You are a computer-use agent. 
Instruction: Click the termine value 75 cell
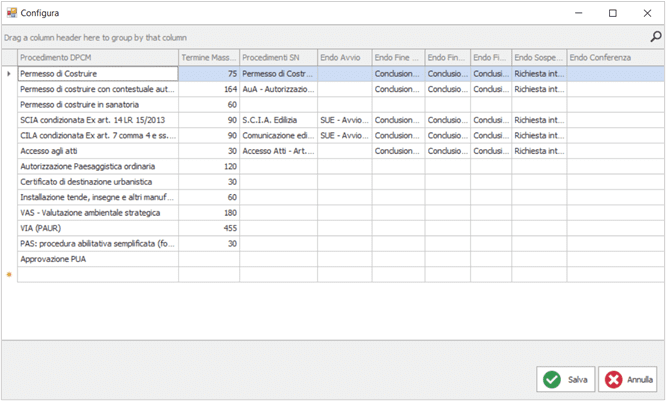click(209, 73)
